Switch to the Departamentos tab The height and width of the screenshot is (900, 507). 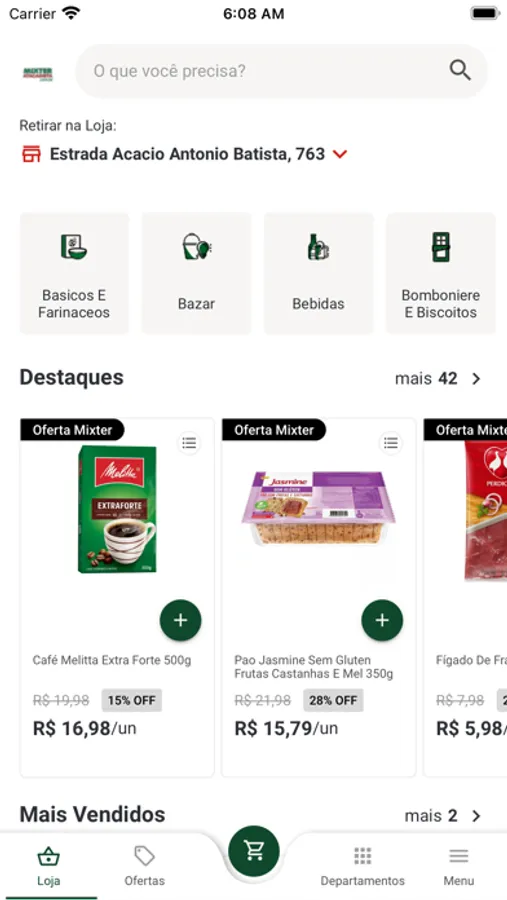(362, 866)
